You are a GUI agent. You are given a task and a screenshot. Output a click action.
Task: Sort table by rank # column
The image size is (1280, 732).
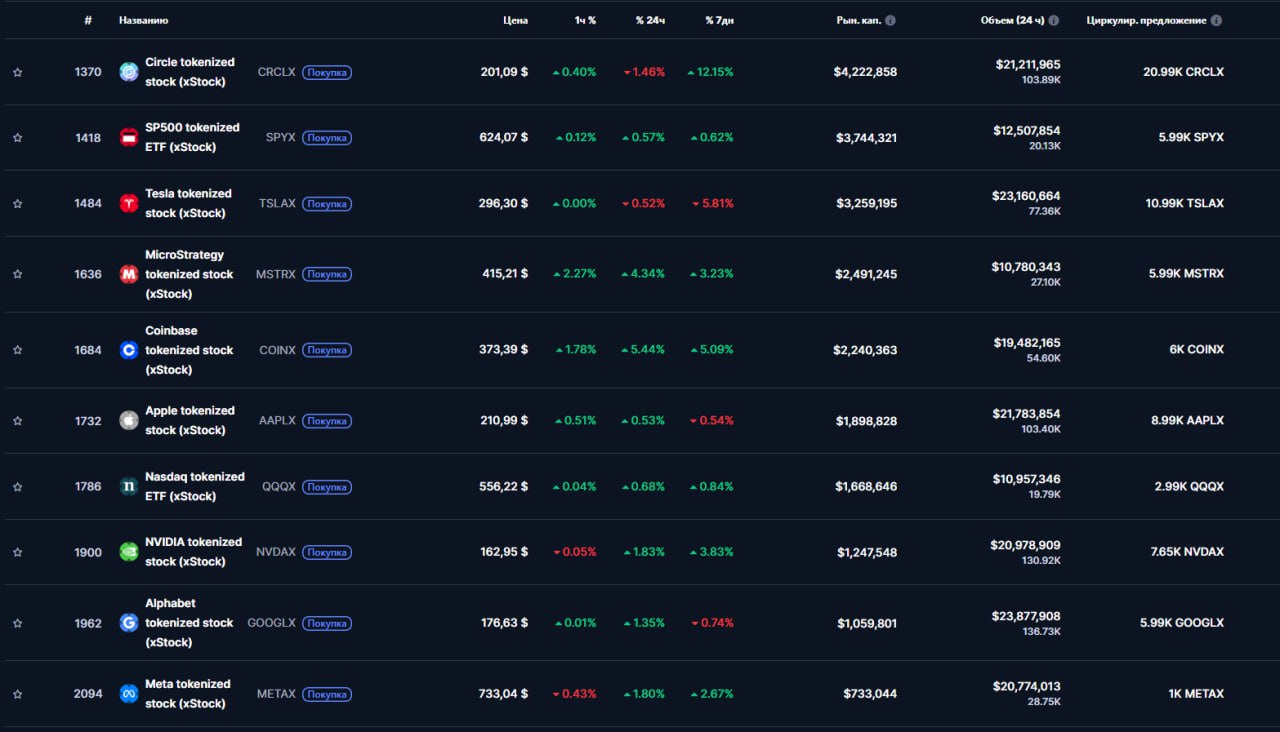(x=88, y=20)
